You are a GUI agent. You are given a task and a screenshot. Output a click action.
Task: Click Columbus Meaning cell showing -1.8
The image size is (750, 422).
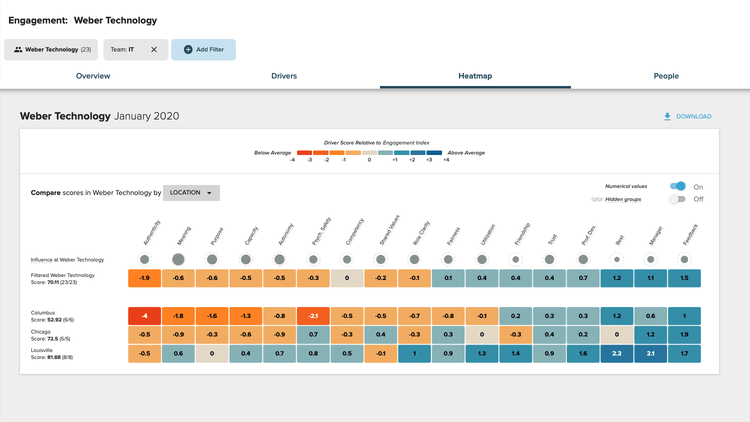point(178,316)
